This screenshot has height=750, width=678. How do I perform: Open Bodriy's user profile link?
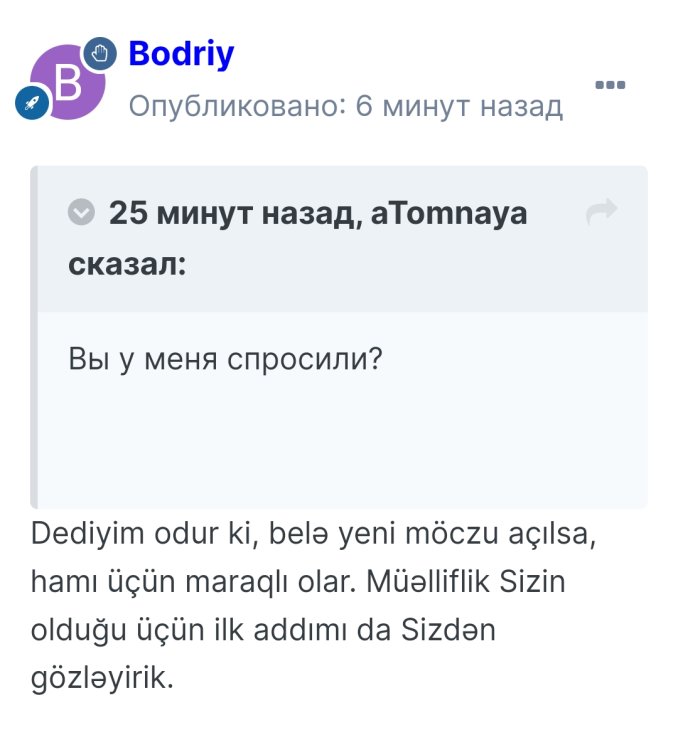pyautogui.click(x=181, y=53)
